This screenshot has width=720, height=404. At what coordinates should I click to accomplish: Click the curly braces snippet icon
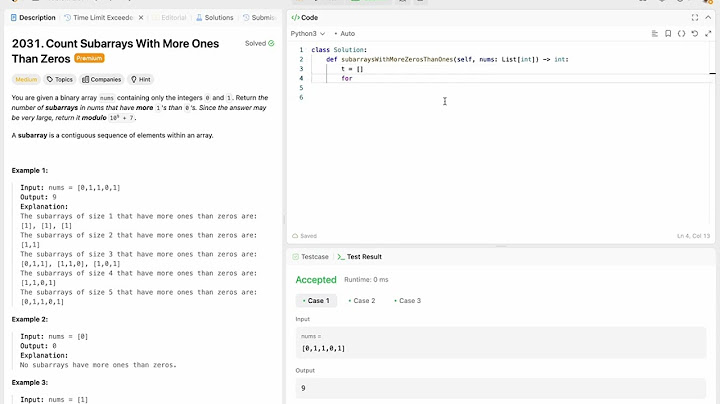[x=681, y=34]
